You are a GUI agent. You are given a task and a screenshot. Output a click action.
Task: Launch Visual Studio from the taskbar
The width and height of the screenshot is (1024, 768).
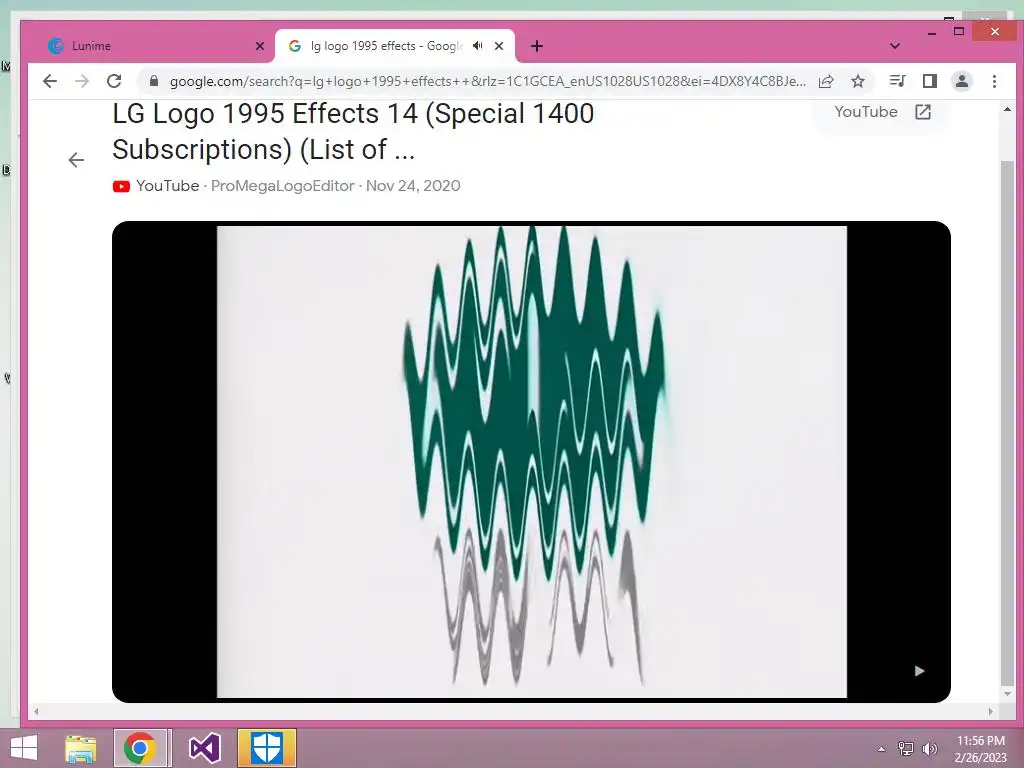click(x=204, y=748)
